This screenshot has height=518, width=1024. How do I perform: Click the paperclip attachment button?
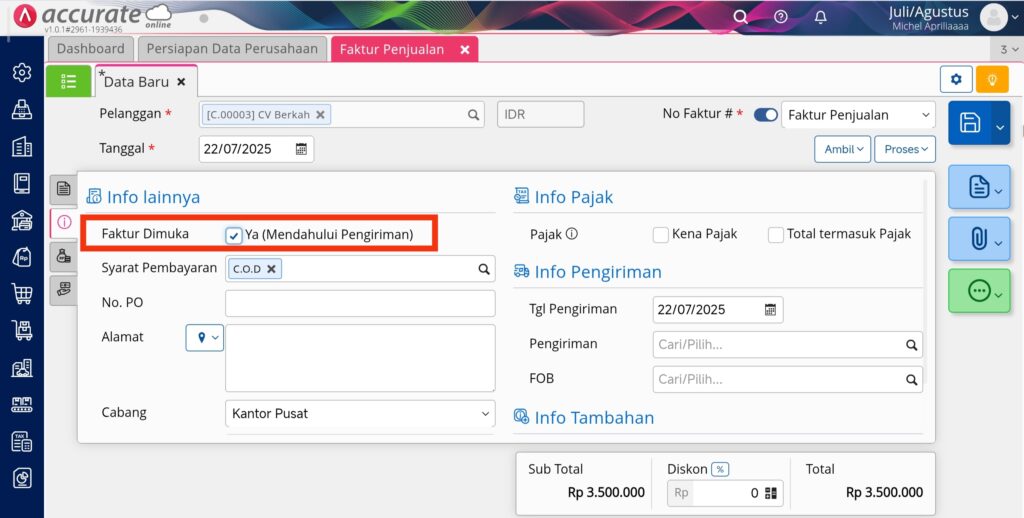pyautogui.click(x=979, y=239)
